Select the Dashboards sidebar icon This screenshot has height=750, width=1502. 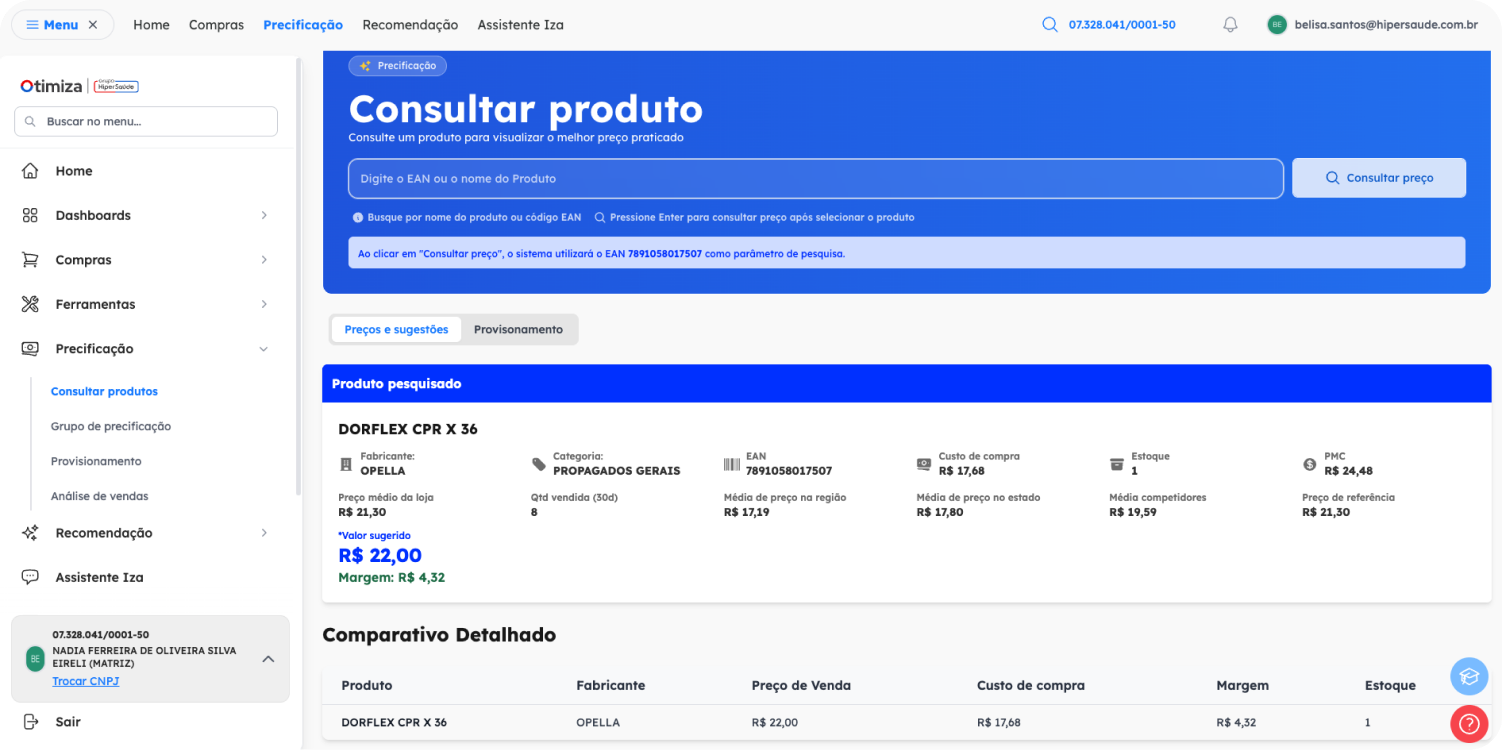[x=28, y=215]
